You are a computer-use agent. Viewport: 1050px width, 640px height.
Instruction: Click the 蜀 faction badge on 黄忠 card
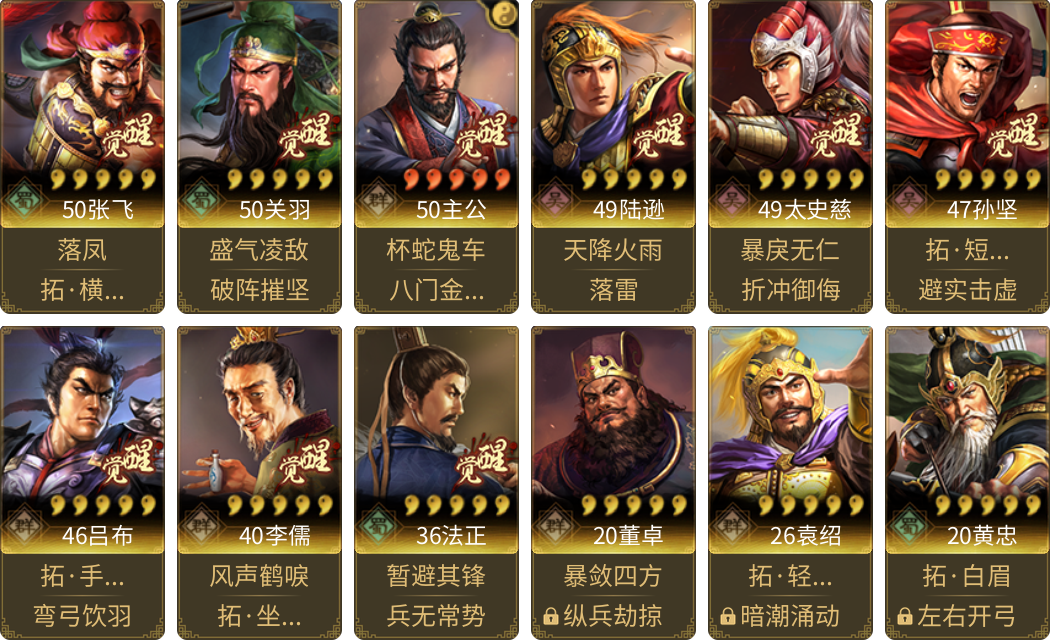tap(909, 526)
